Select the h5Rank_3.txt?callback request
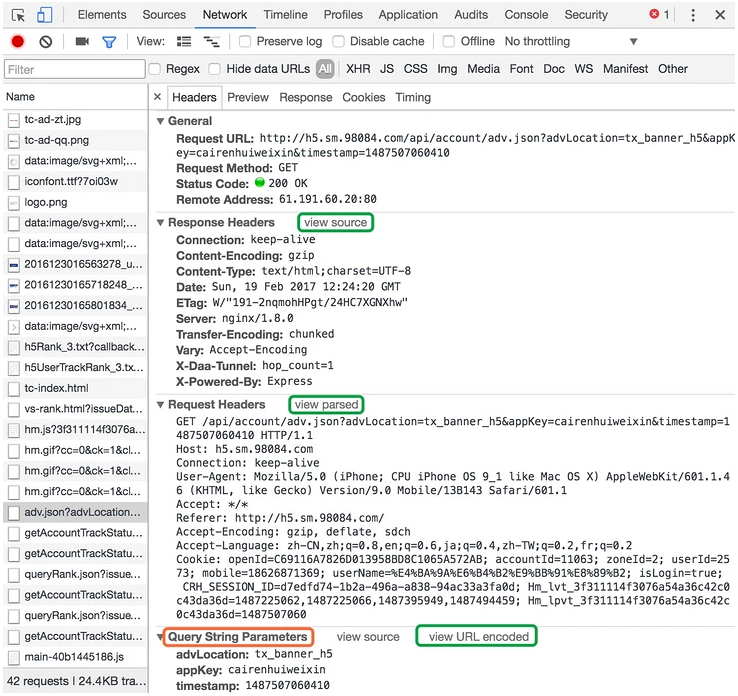 click(x=75, y=347)
